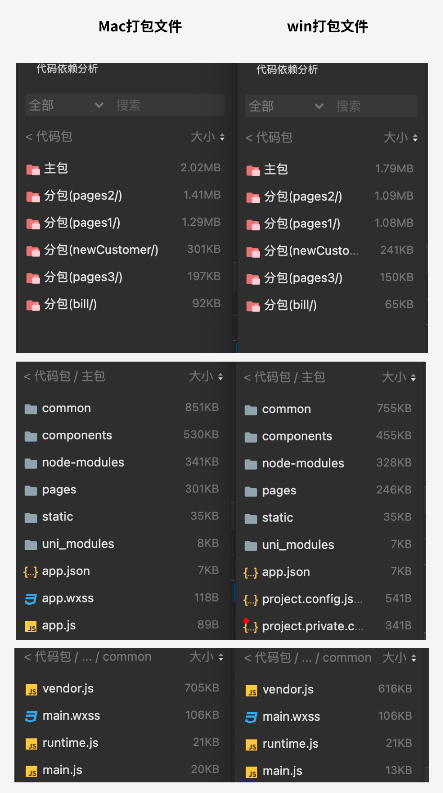Open the win 分包(pages2/) folder icon

point(253,197)
